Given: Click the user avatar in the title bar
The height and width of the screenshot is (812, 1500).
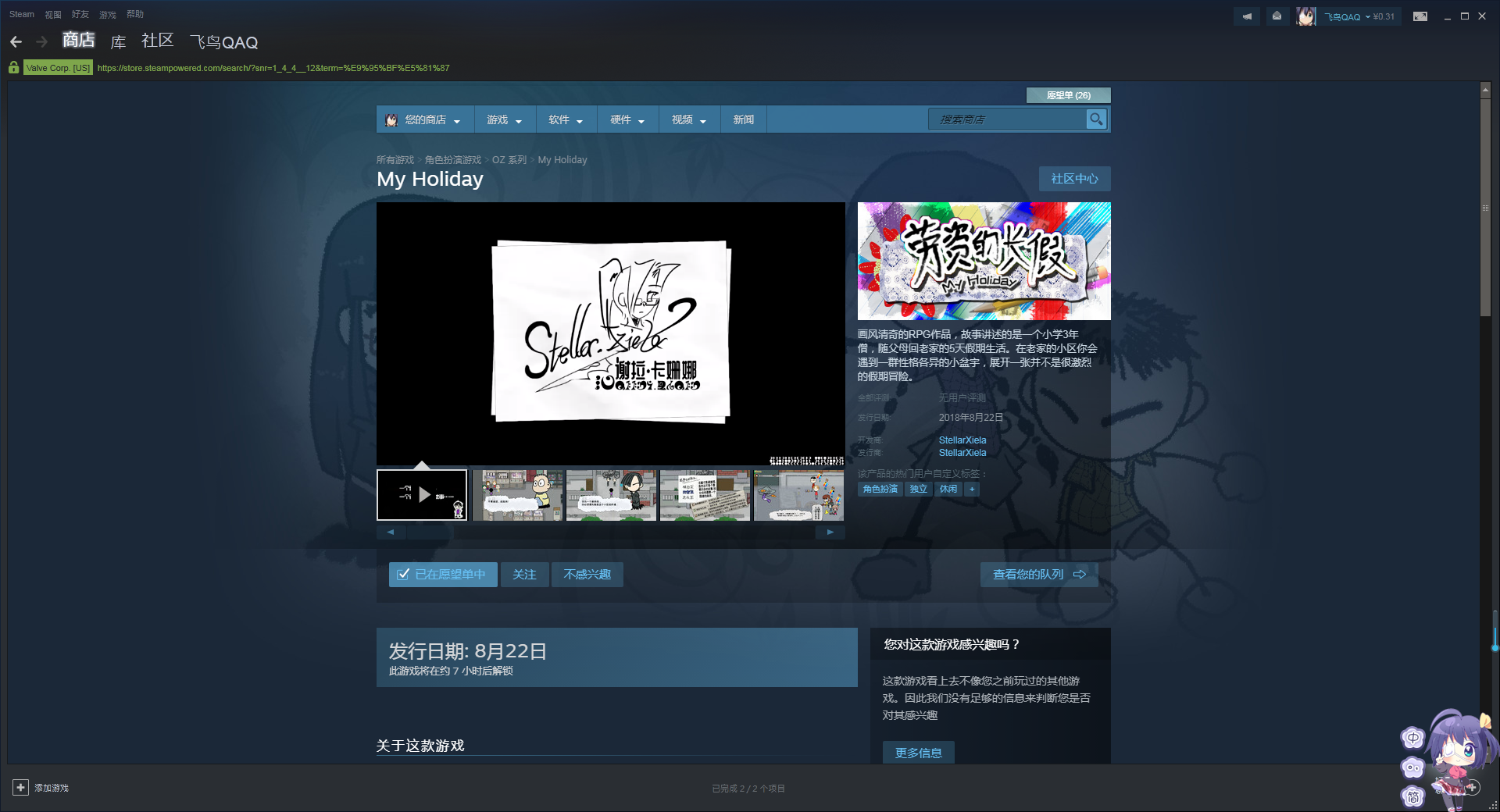Looking at the screenshot, I should tap(1305, 16).
